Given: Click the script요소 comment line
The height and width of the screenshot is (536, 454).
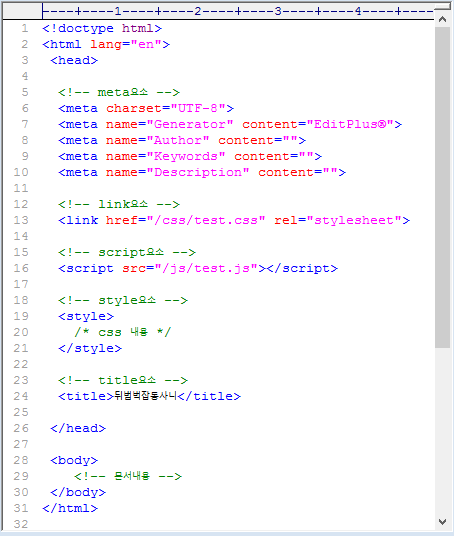Looking at the screenshot, I should (x=127, y=253).
